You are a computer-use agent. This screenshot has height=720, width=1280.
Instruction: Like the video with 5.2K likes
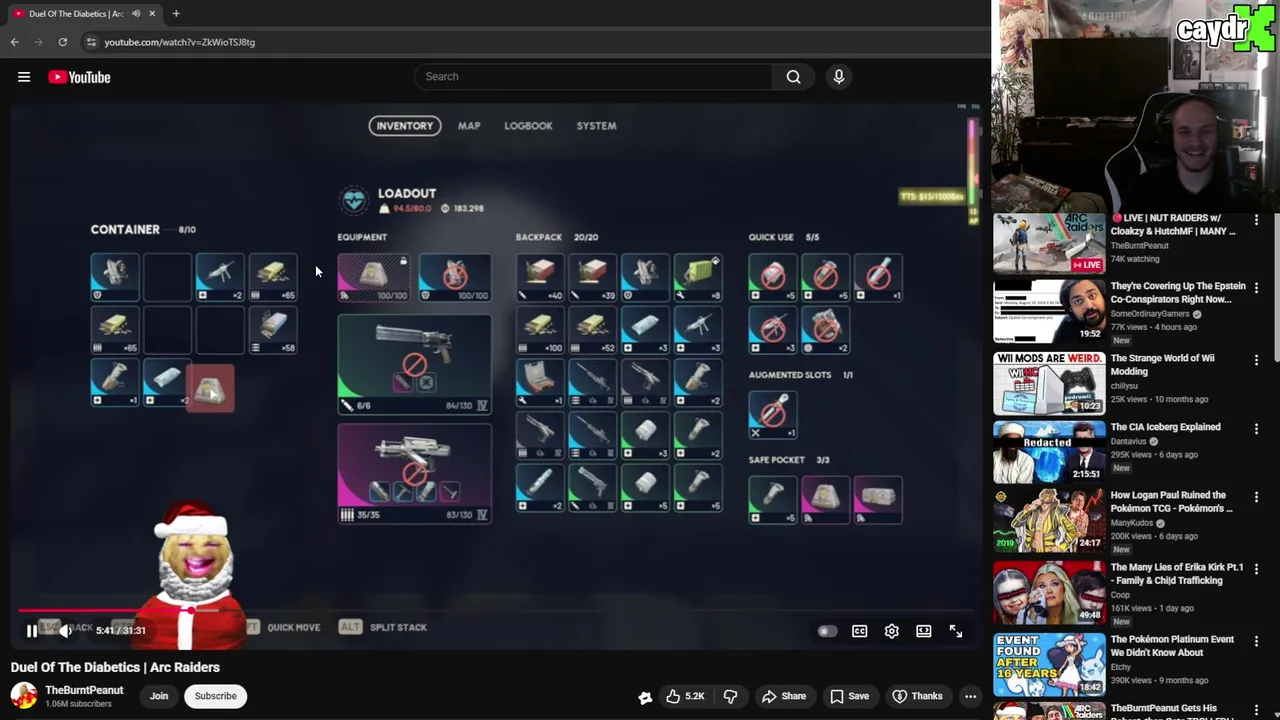tap(687, 696)
